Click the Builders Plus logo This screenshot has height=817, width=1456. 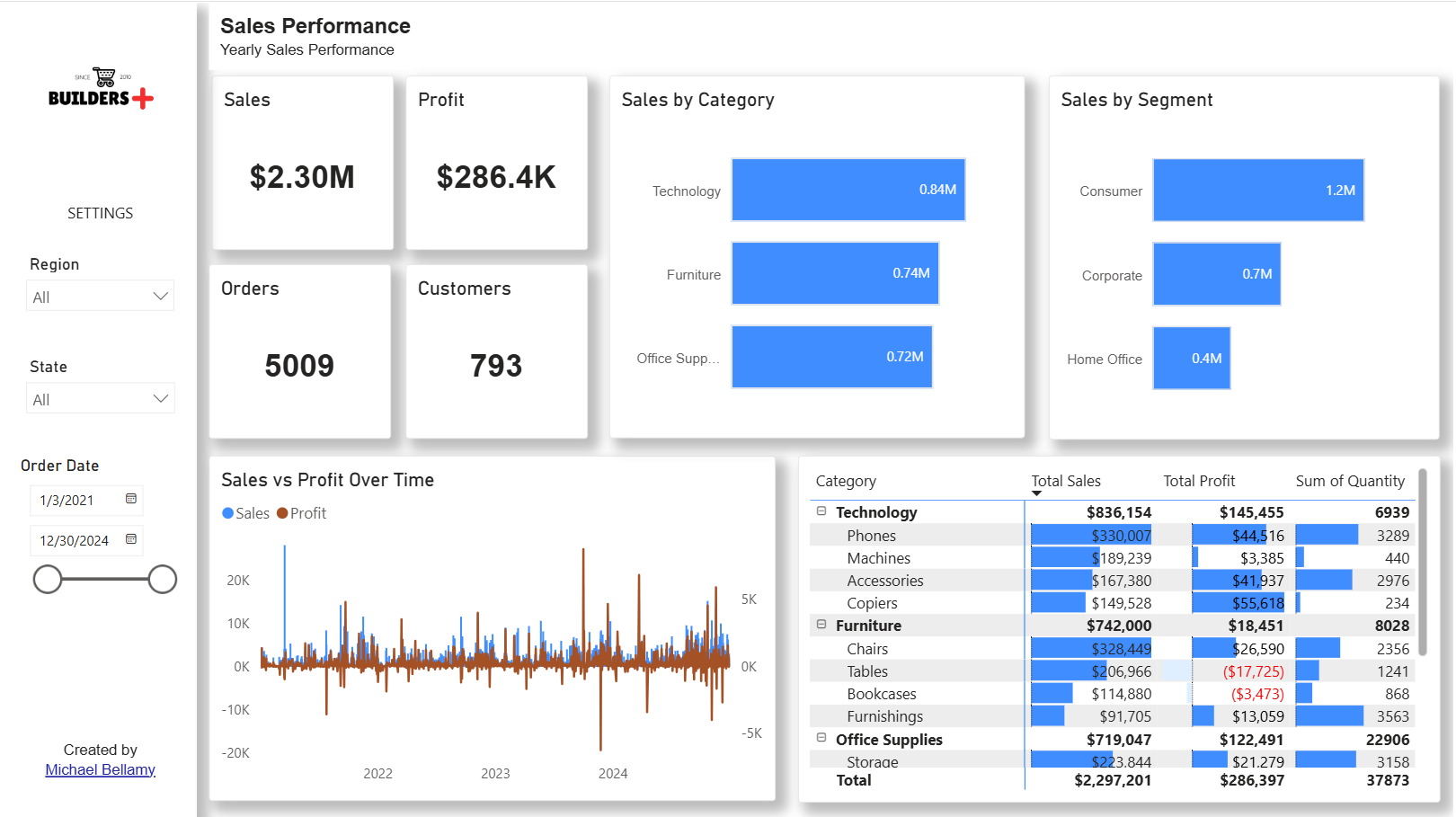101,89
